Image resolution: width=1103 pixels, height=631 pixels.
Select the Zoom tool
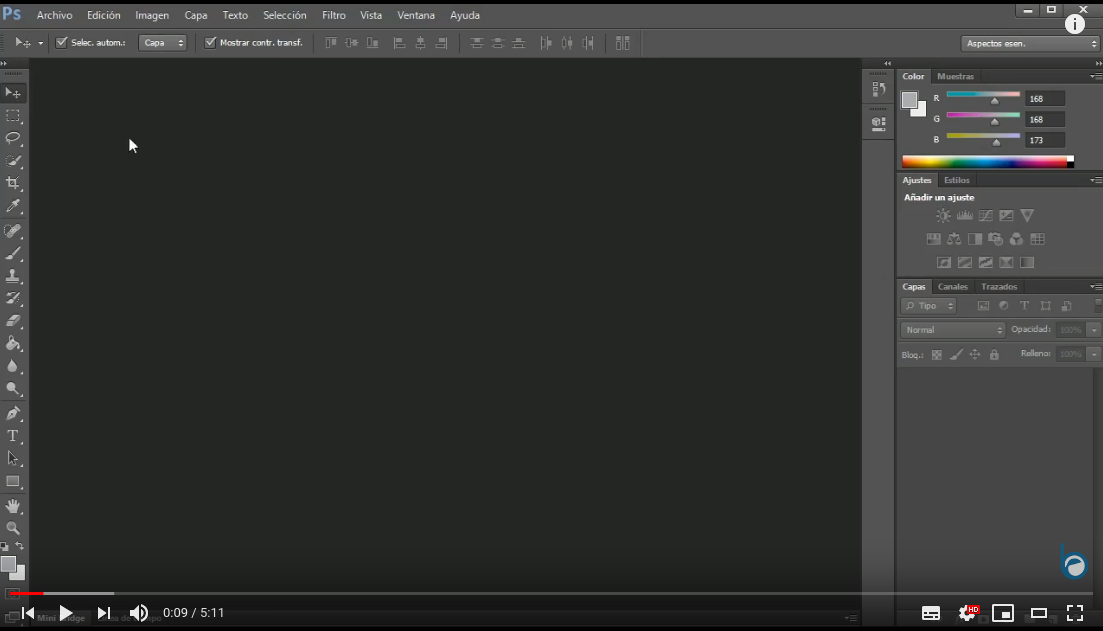tap(13, 528)
